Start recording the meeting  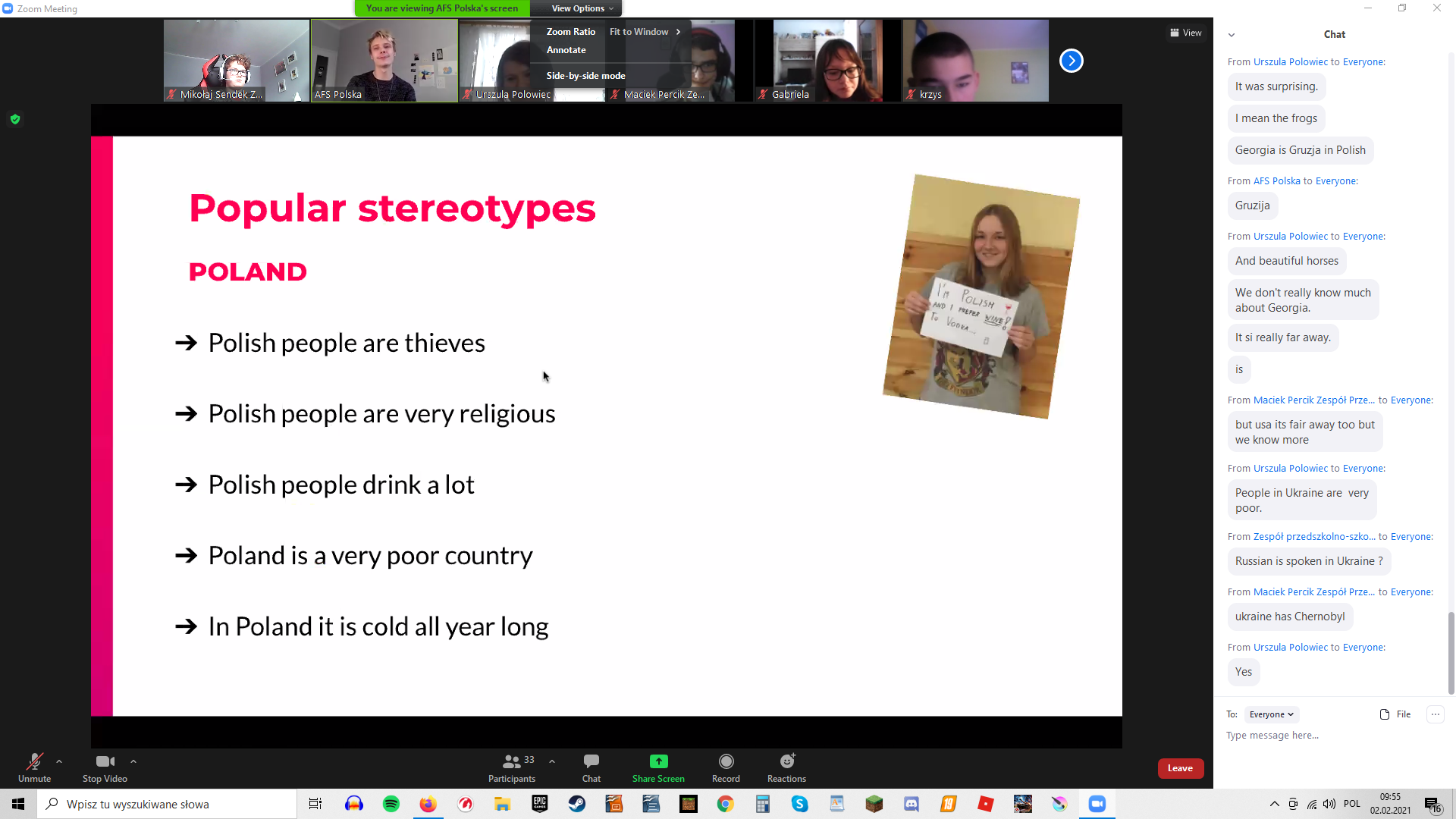(726, 767)
